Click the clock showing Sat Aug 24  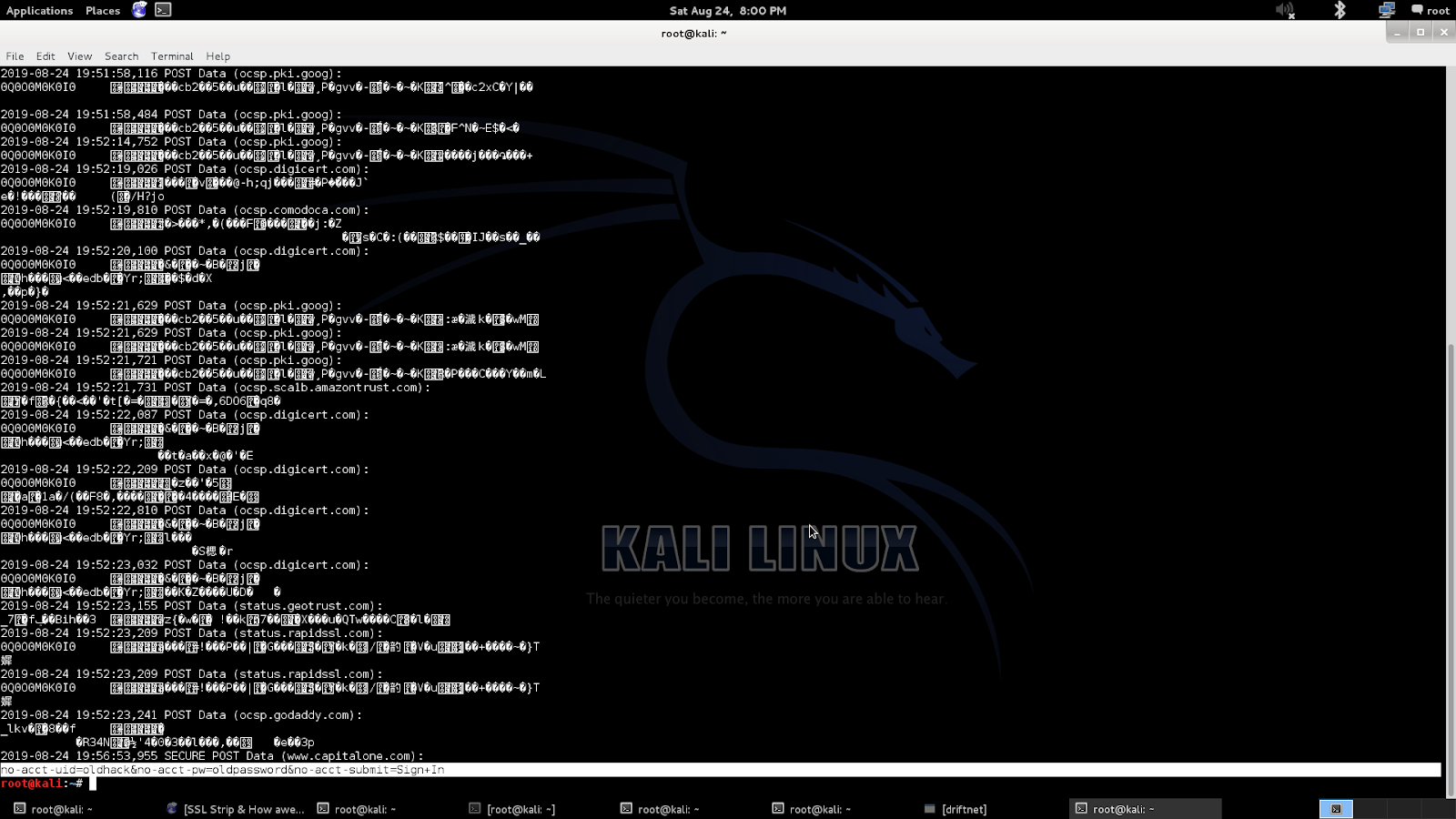(728, 10)
